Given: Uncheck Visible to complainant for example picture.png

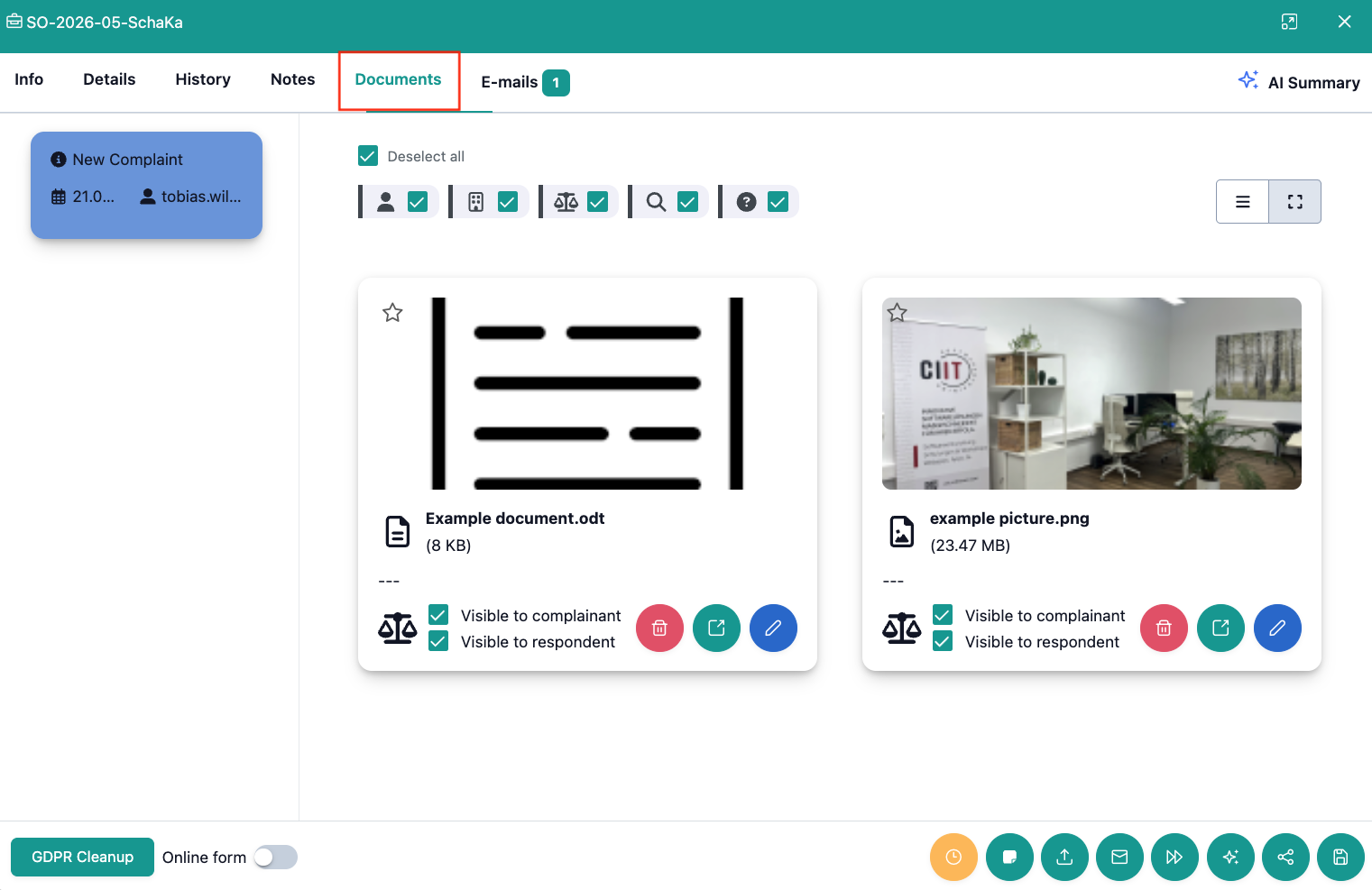Looking at the screenshot, I should [x=943, y=615].
